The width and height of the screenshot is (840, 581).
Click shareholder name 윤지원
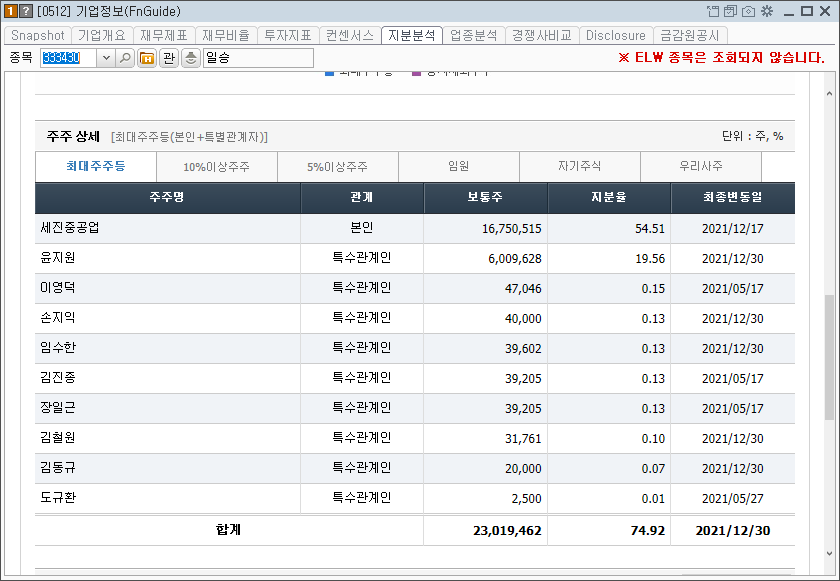click(x=58, y=258)
